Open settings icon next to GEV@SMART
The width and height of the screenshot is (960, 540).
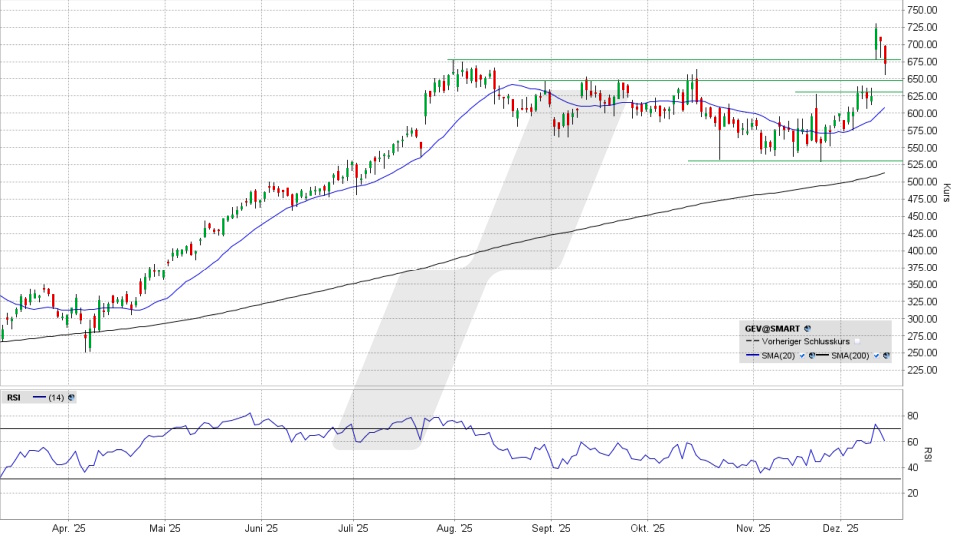point(807,328)
